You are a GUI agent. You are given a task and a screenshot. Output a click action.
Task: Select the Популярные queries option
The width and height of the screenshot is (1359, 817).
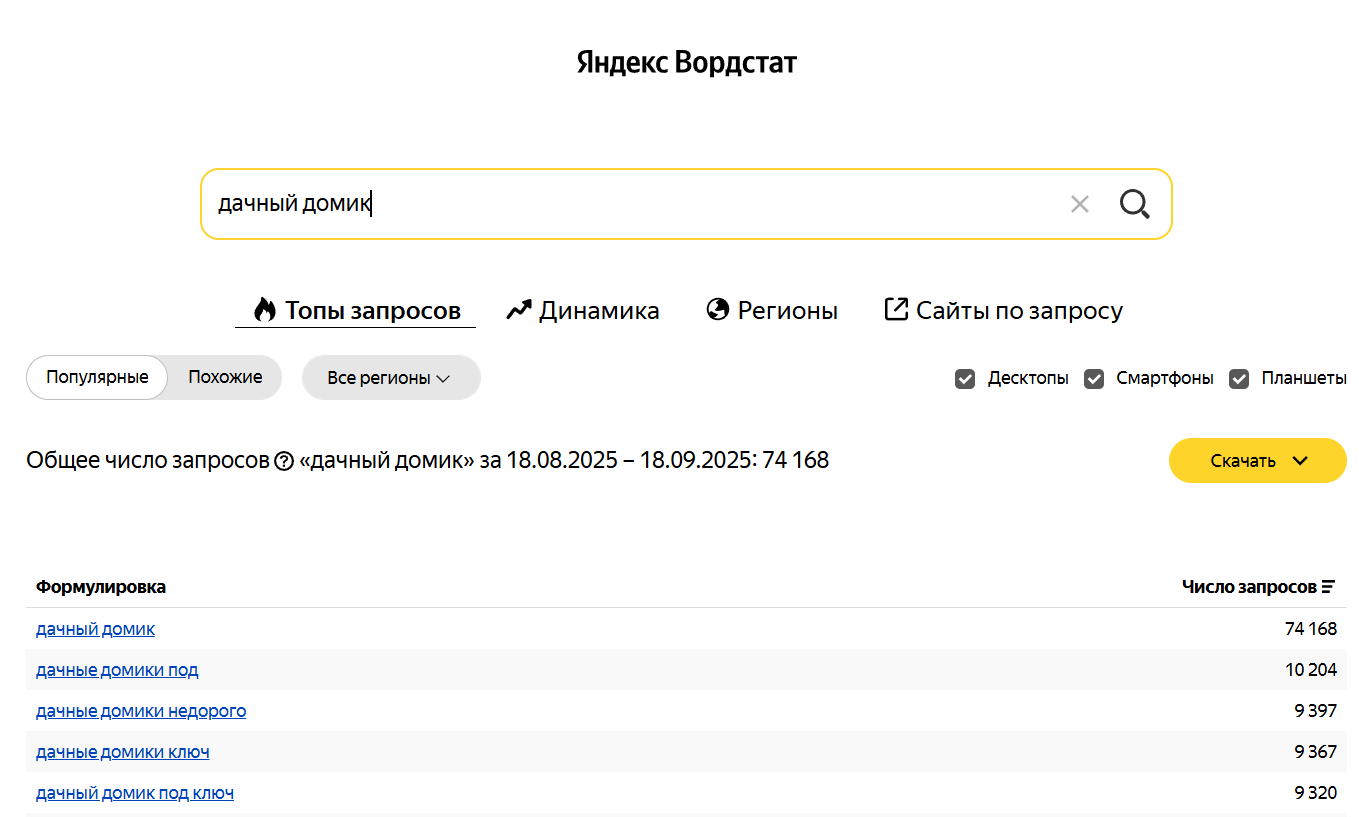coord(97,377)
